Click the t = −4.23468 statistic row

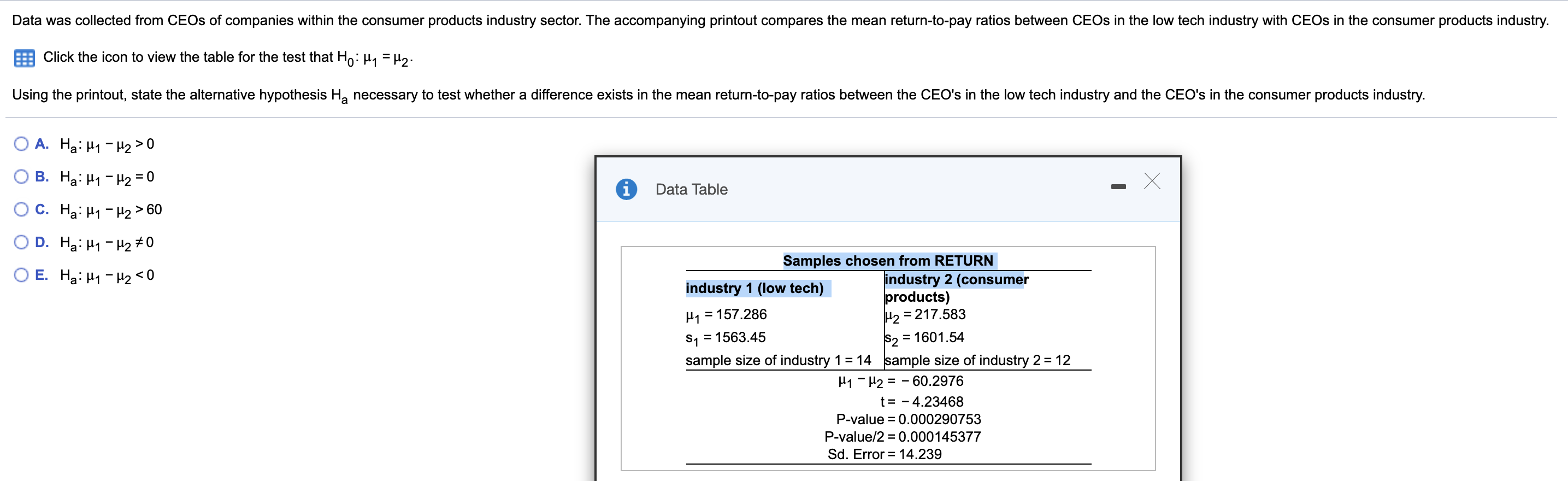(x=922, y=401)
